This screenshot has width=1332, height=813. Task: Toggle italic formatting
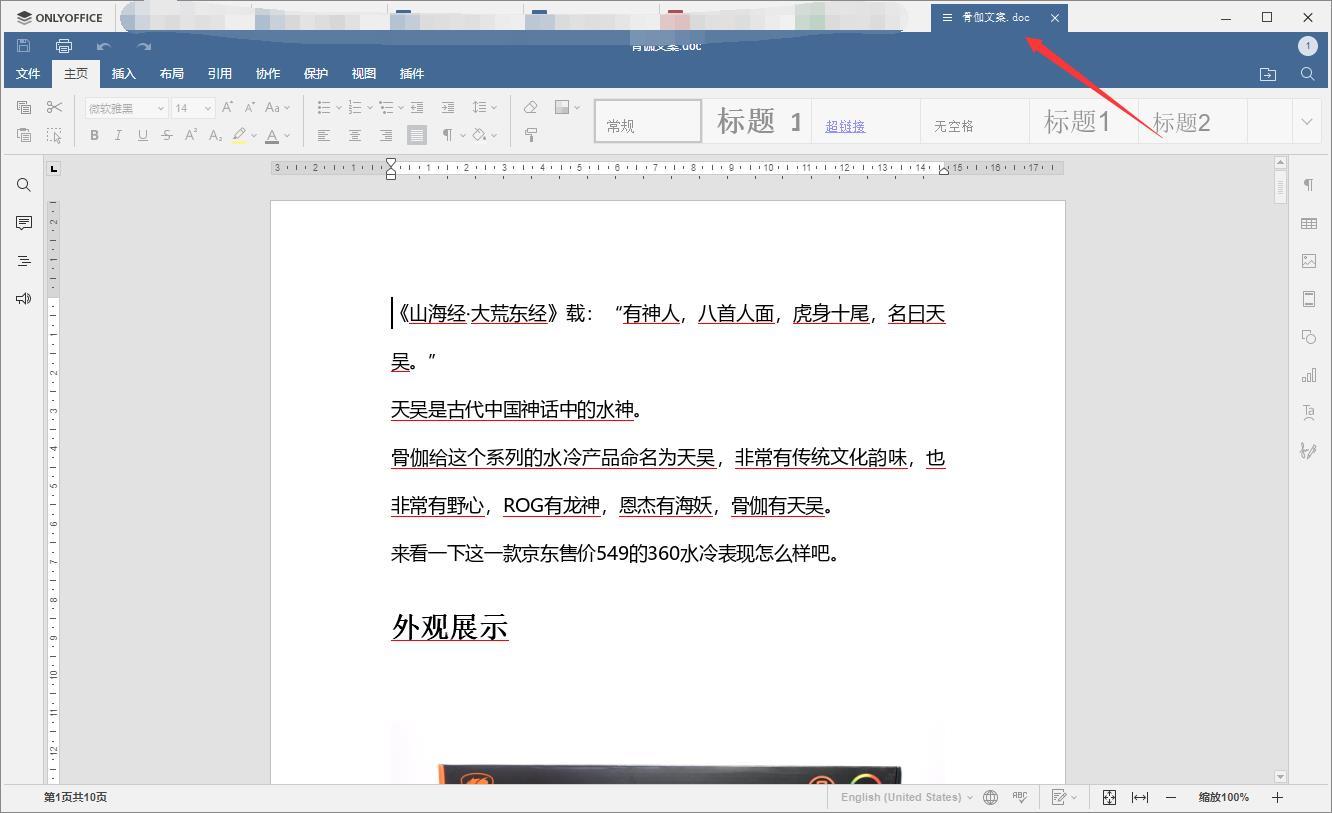tap(117, 135)
